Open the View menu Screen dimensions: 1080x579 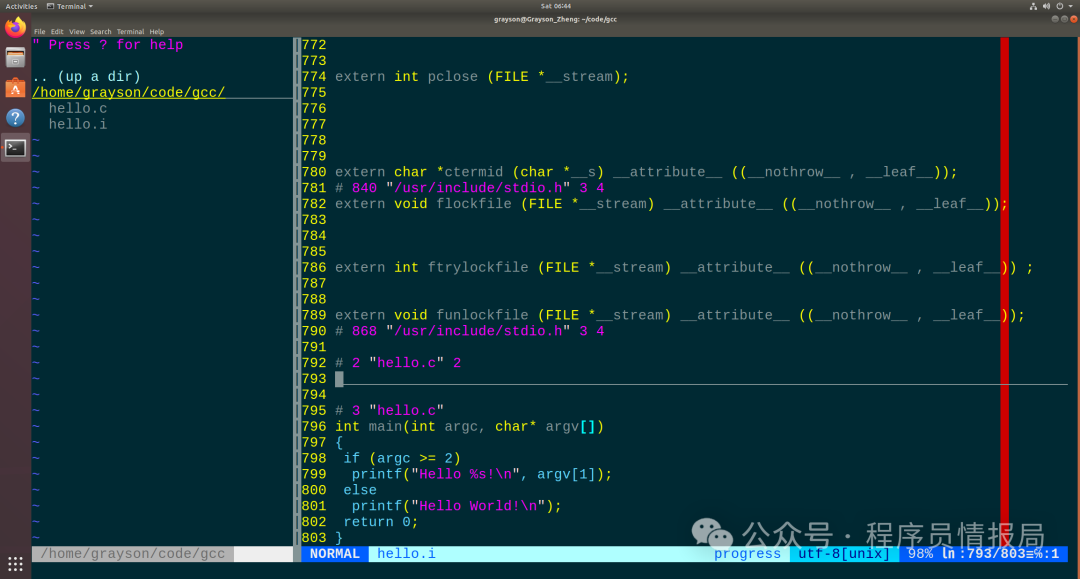[x=77, y=32]
